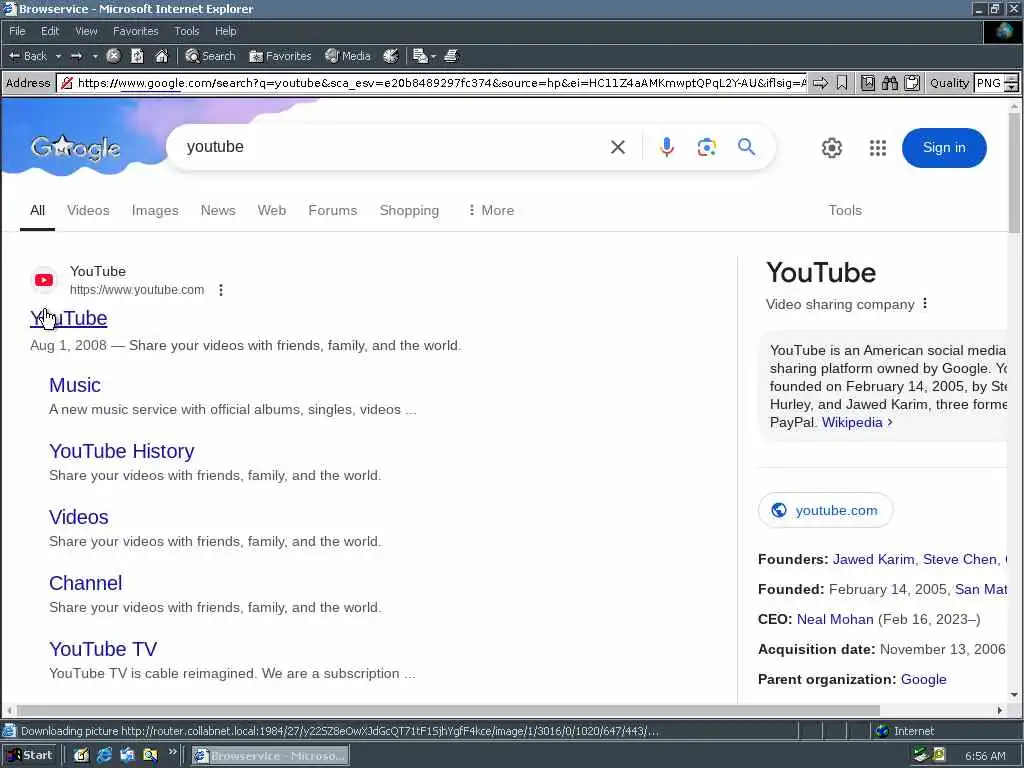This screenshot has height=768, width=1024.
Task: Switch to the Videos tab
Action: [88, 210]
